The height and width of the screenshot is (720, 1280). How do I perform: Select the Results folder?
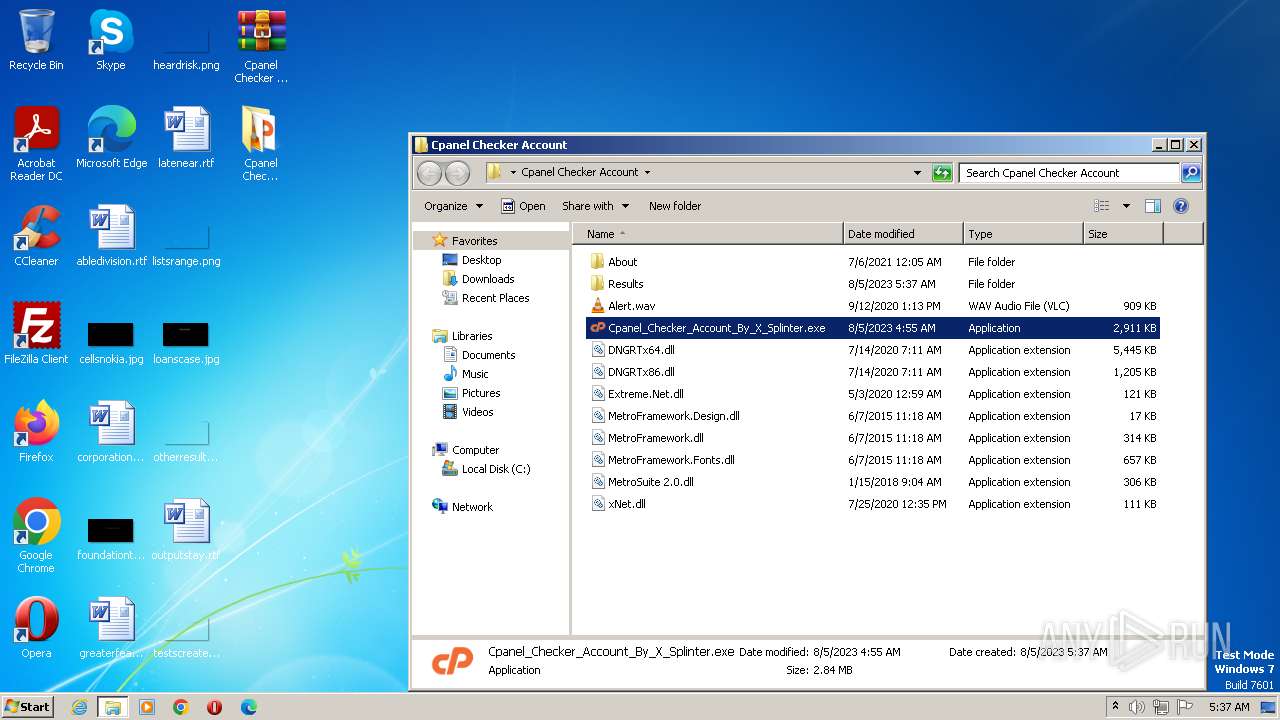(x=873, y=284)
